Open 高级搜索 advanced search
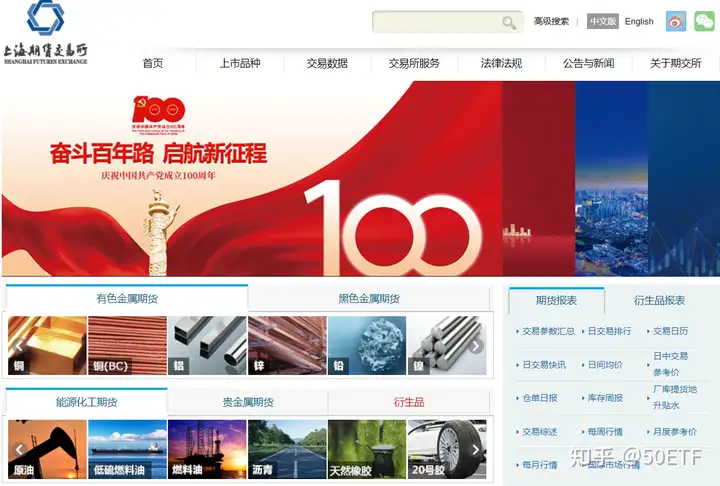Screen dimensions: 720x486 coord(551,21)
